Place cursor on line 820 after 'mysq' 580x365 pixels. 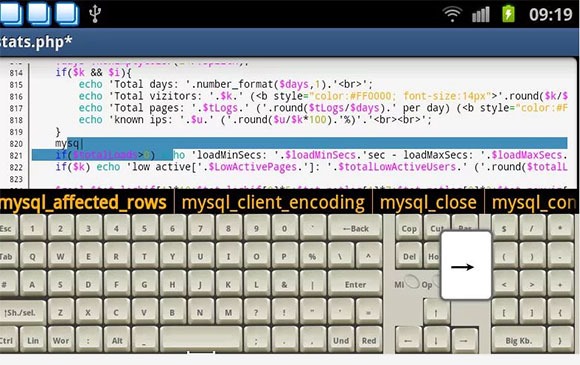pos(81,143)
